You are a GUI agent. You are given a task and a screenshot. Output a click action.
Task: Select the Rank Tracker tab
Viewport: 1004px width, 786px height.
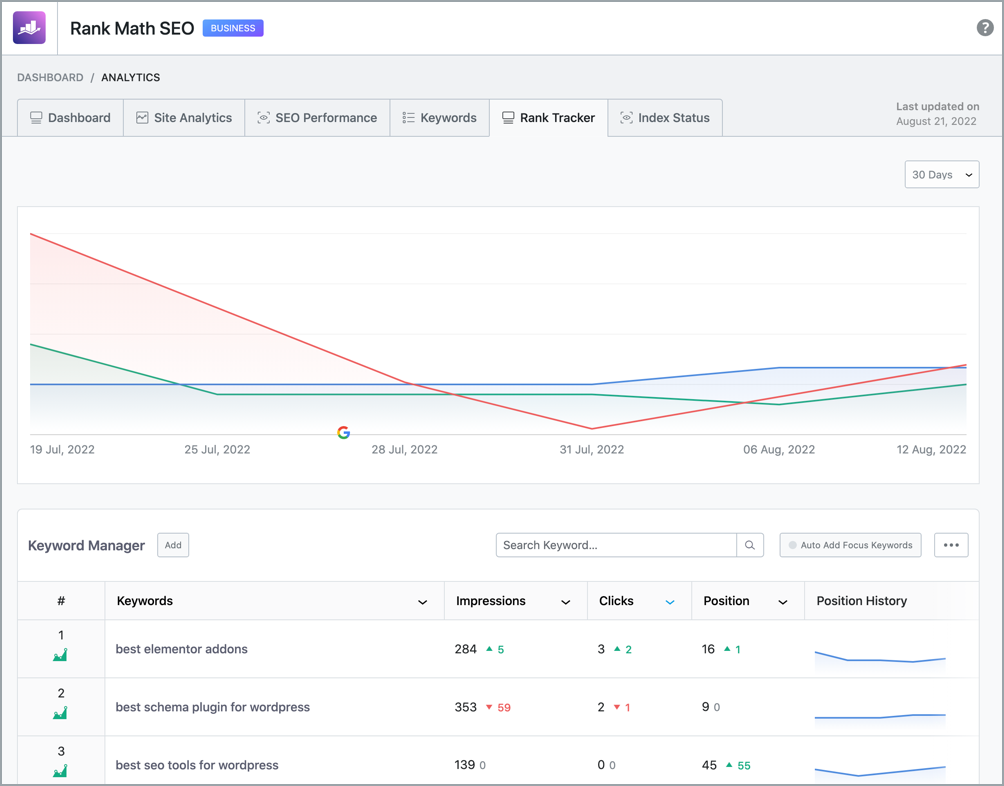(549, 118)
